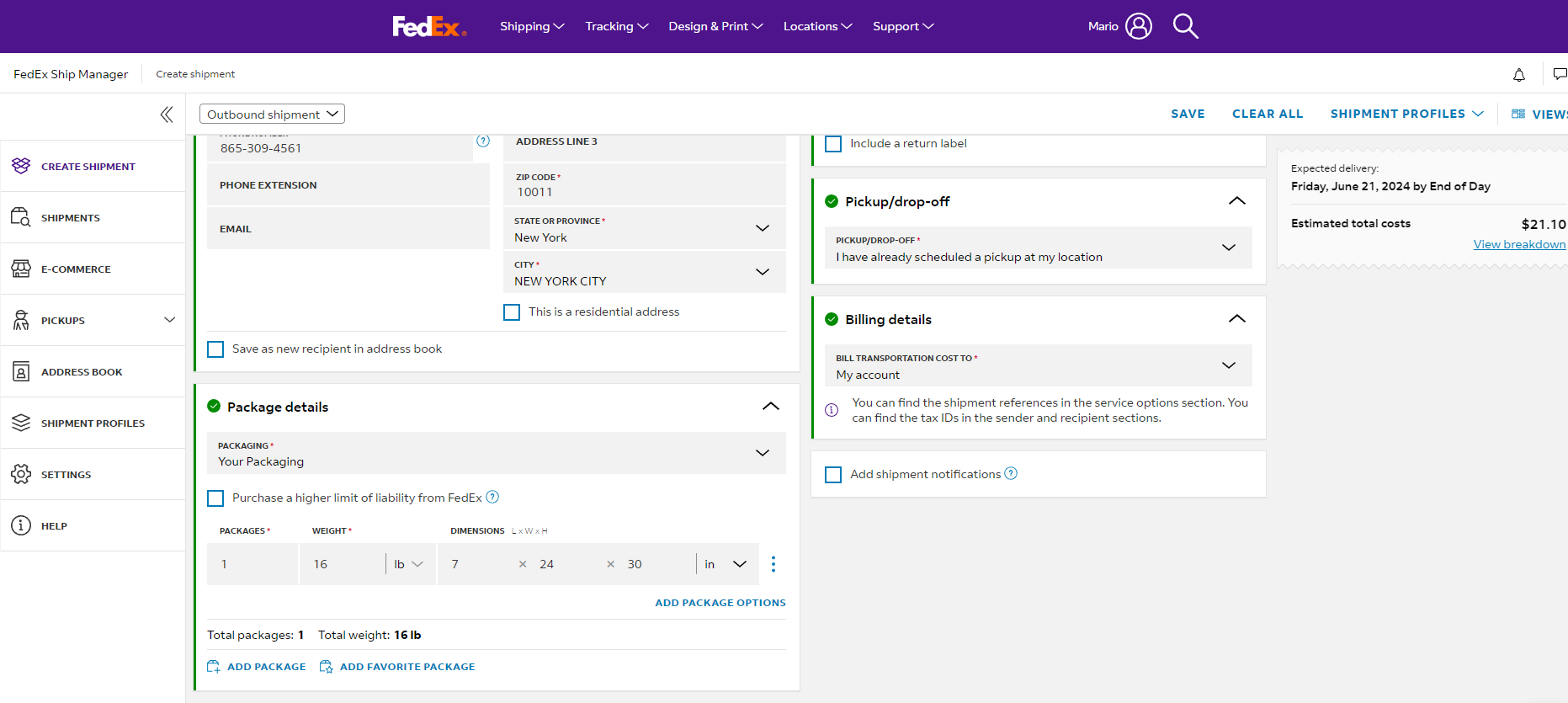Click the phone number help icon
The image size is (1568, 703).
(483, 141)
